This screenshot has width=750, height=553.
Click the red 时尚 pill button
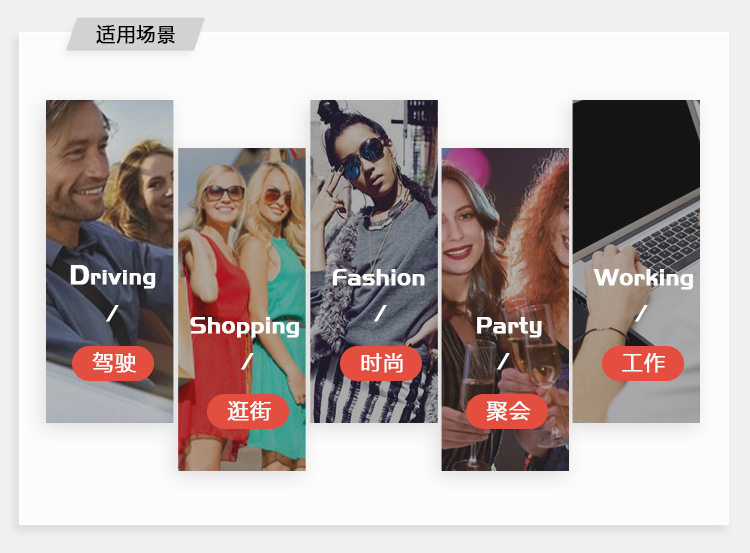pos(381,363)
